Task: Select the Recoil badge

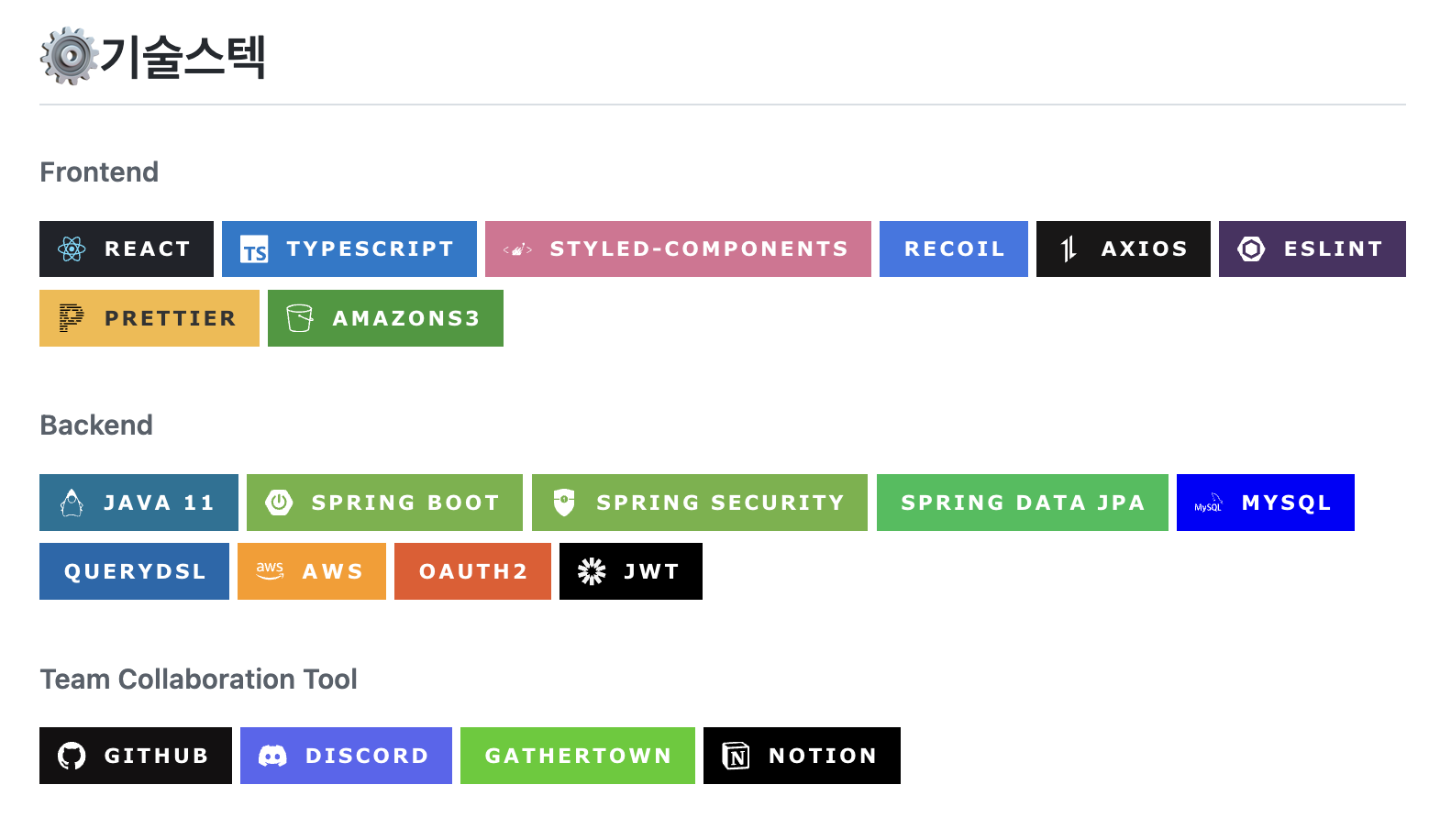Action: point(954,249)
